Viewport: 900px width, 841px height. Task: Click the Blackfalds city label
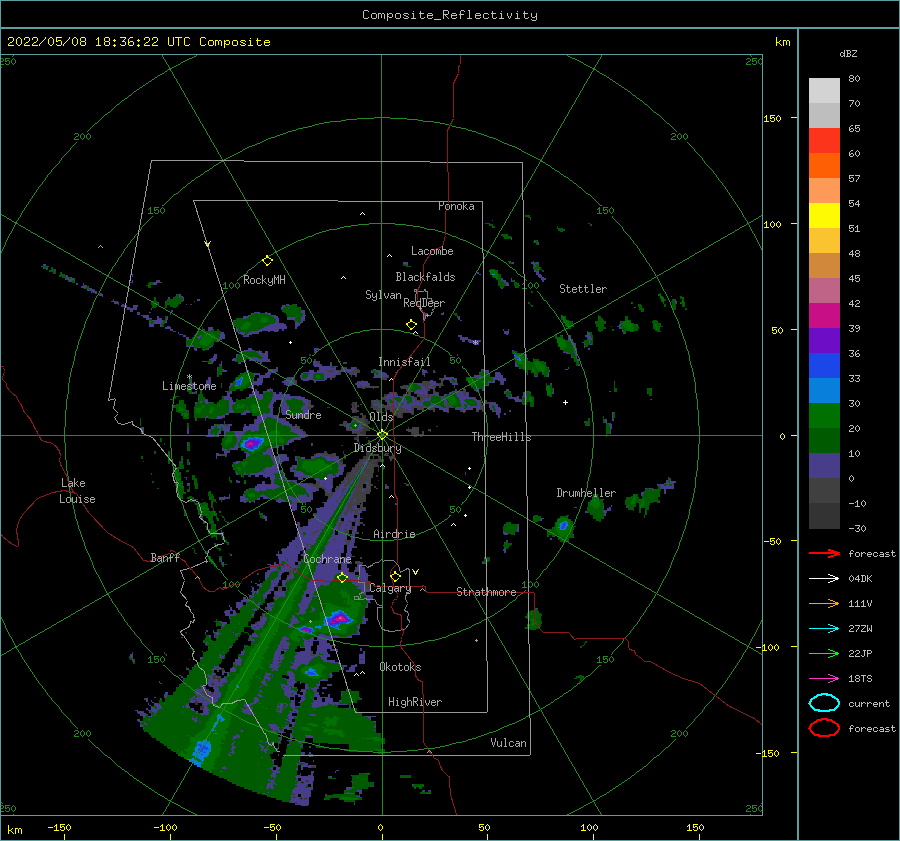[425, 277]
